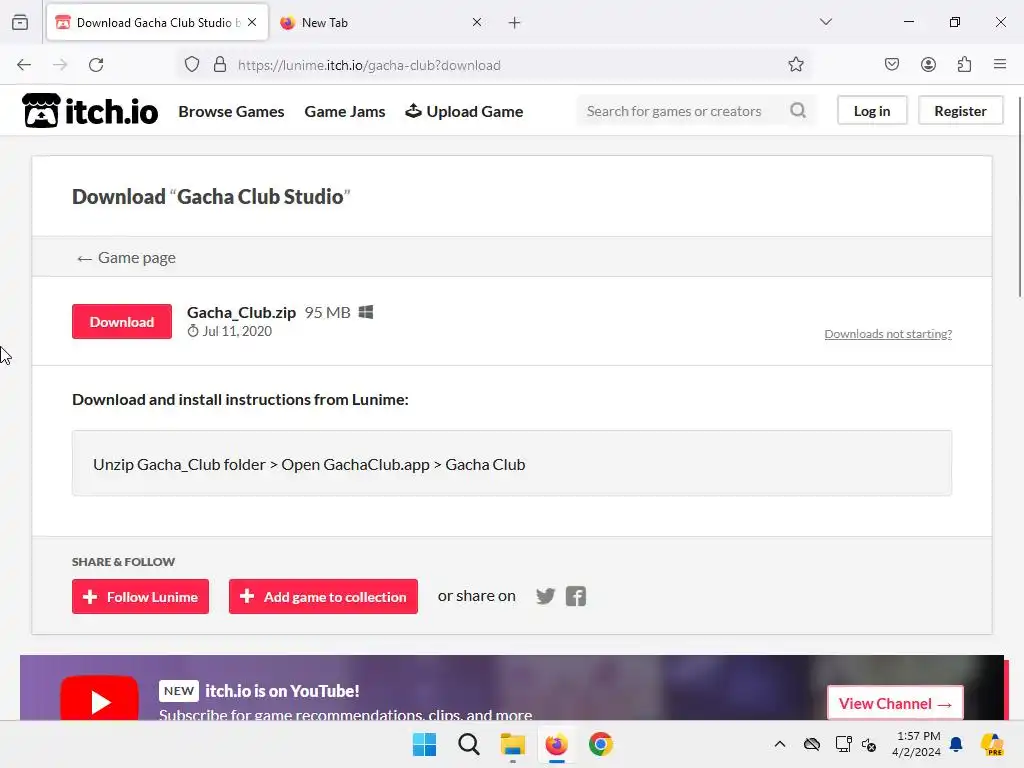Click the cloud sync tray icon
This screenshot has height=768, width=1024.
(x=812, y=744)
